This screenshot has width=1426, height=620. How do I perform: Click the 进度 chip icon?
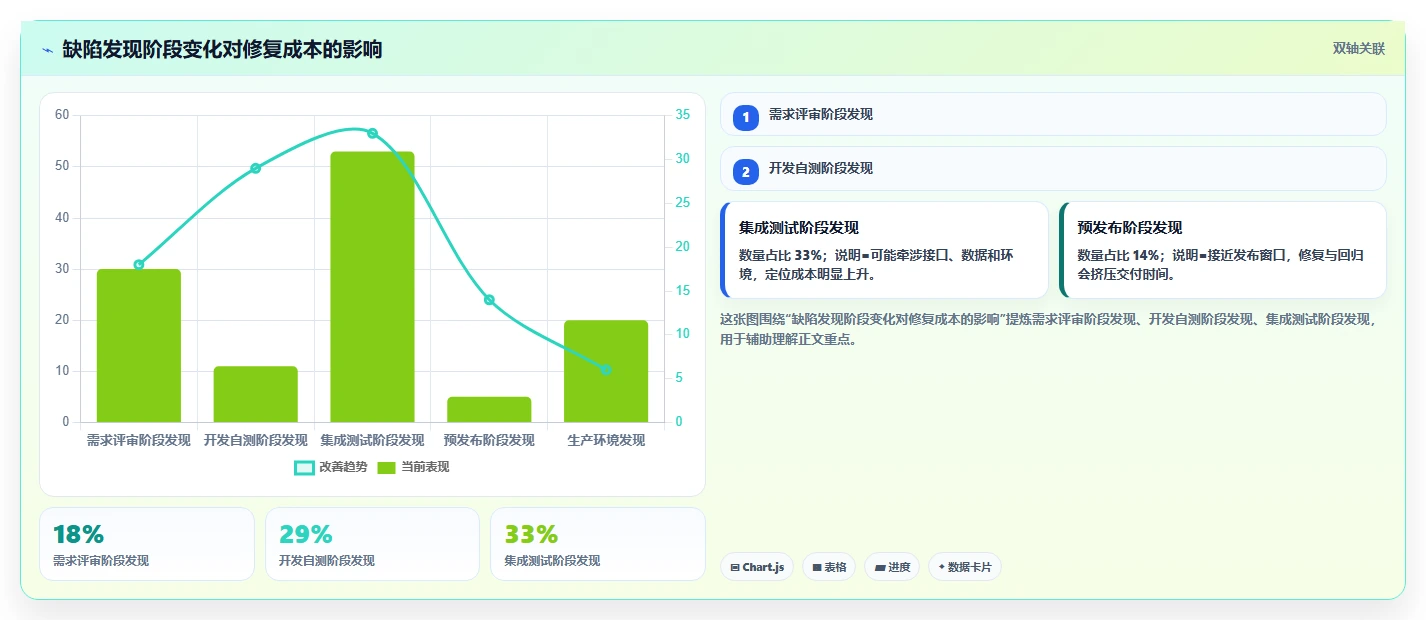[879, 567]
